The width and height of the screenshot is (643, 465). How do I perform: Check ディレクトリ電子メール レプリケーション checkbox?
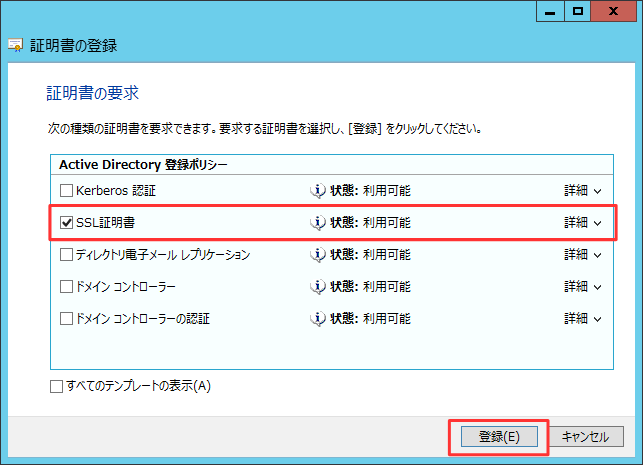pos(66,255)
